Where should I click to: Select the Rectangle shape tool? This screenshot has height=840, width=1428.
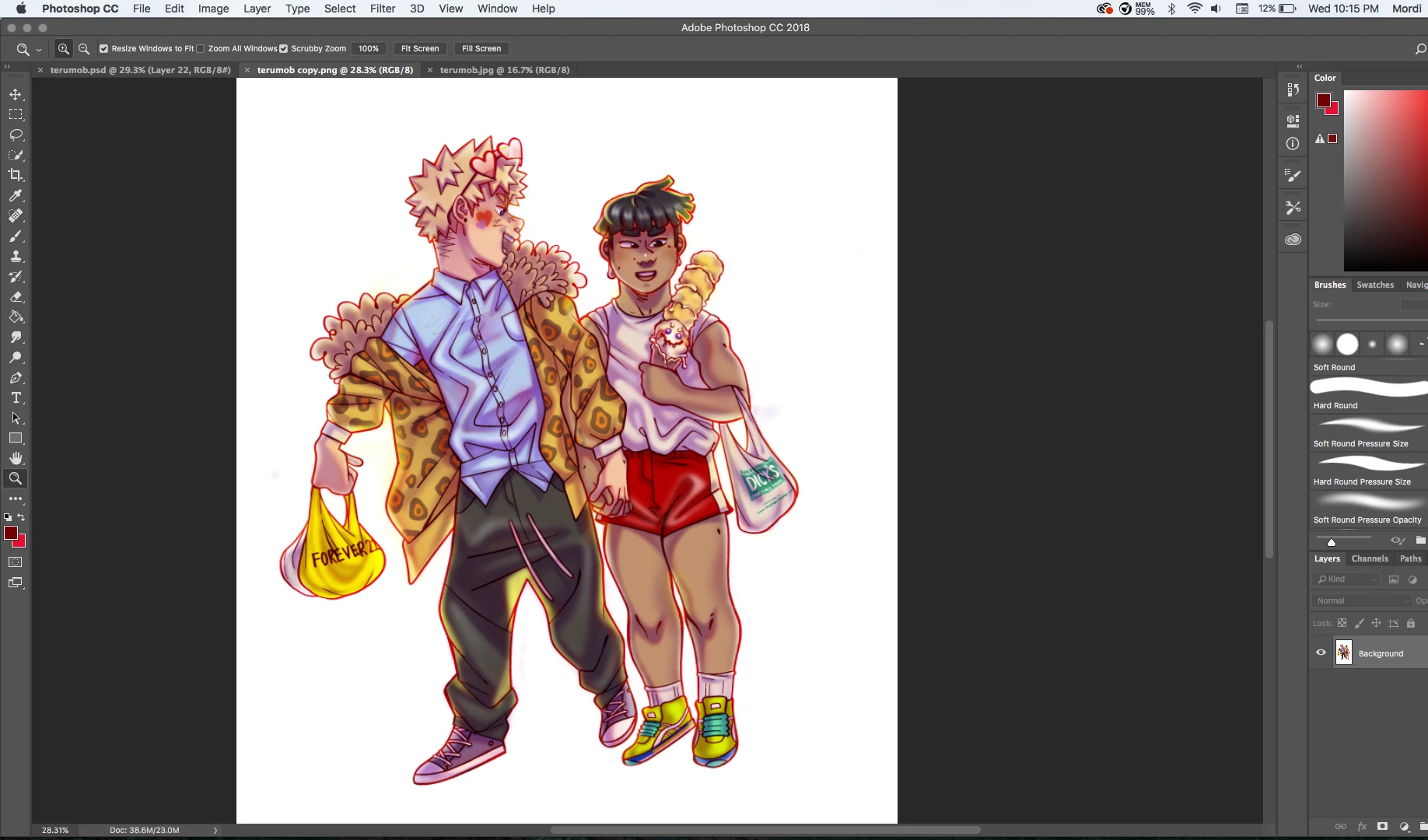(16, 438)
